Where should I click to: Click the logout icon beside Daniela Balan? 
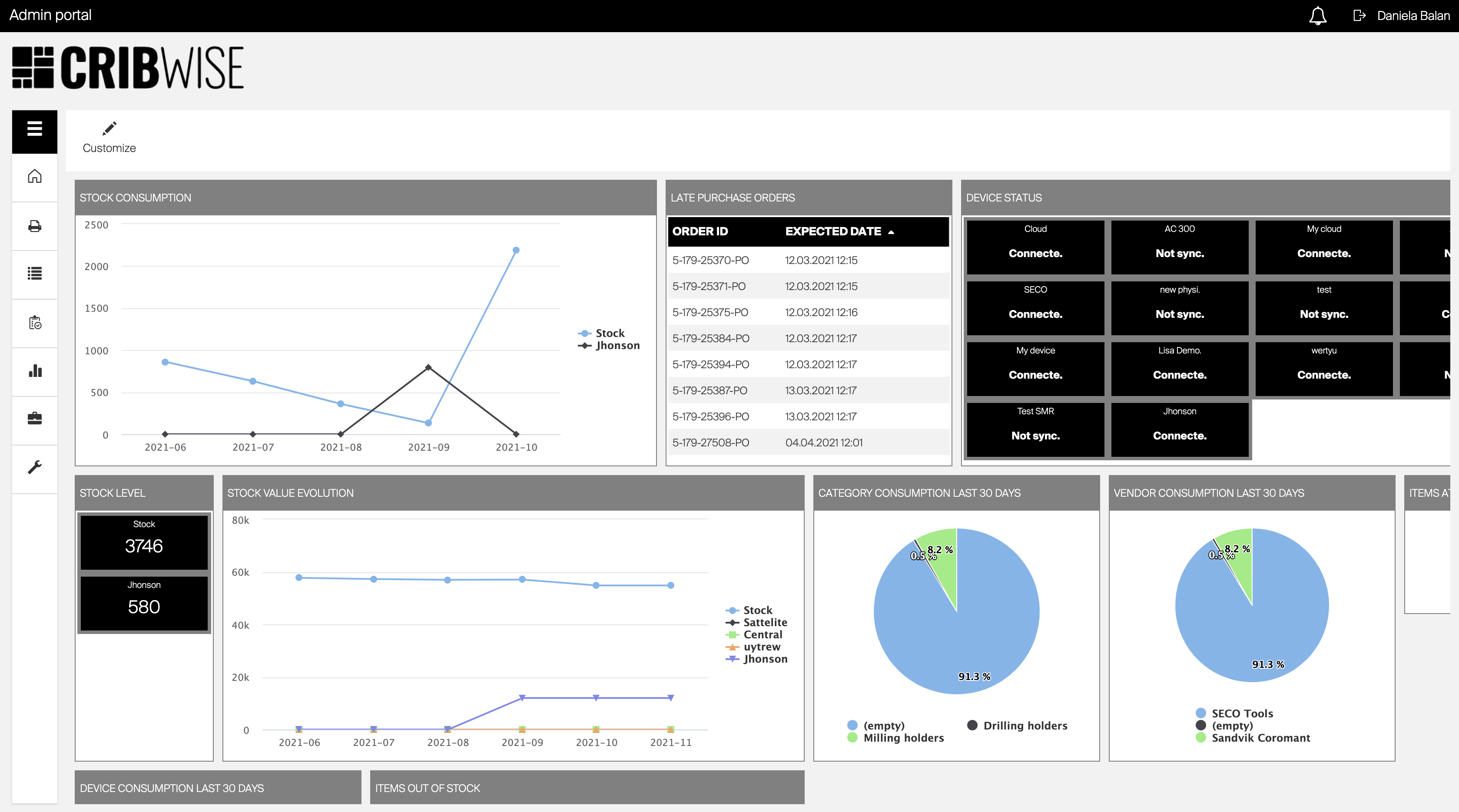[x=1359, y=16]
